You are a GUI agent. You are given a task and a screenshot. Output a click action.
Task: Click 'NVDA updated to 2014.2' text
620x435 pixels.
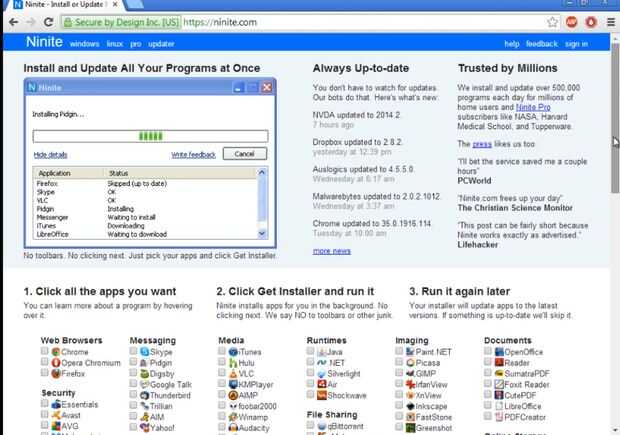pos(356,115)
